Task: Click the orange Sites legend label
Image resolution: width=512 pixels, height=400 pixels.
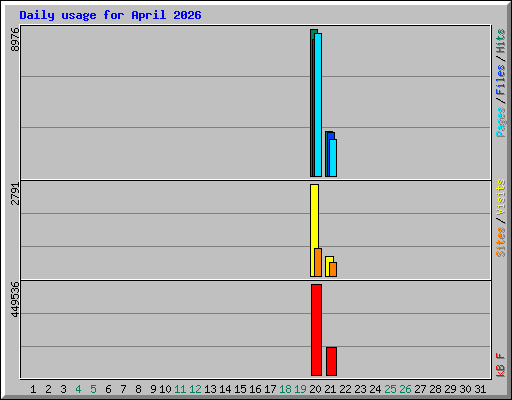Action: click(x=501, y=242)
